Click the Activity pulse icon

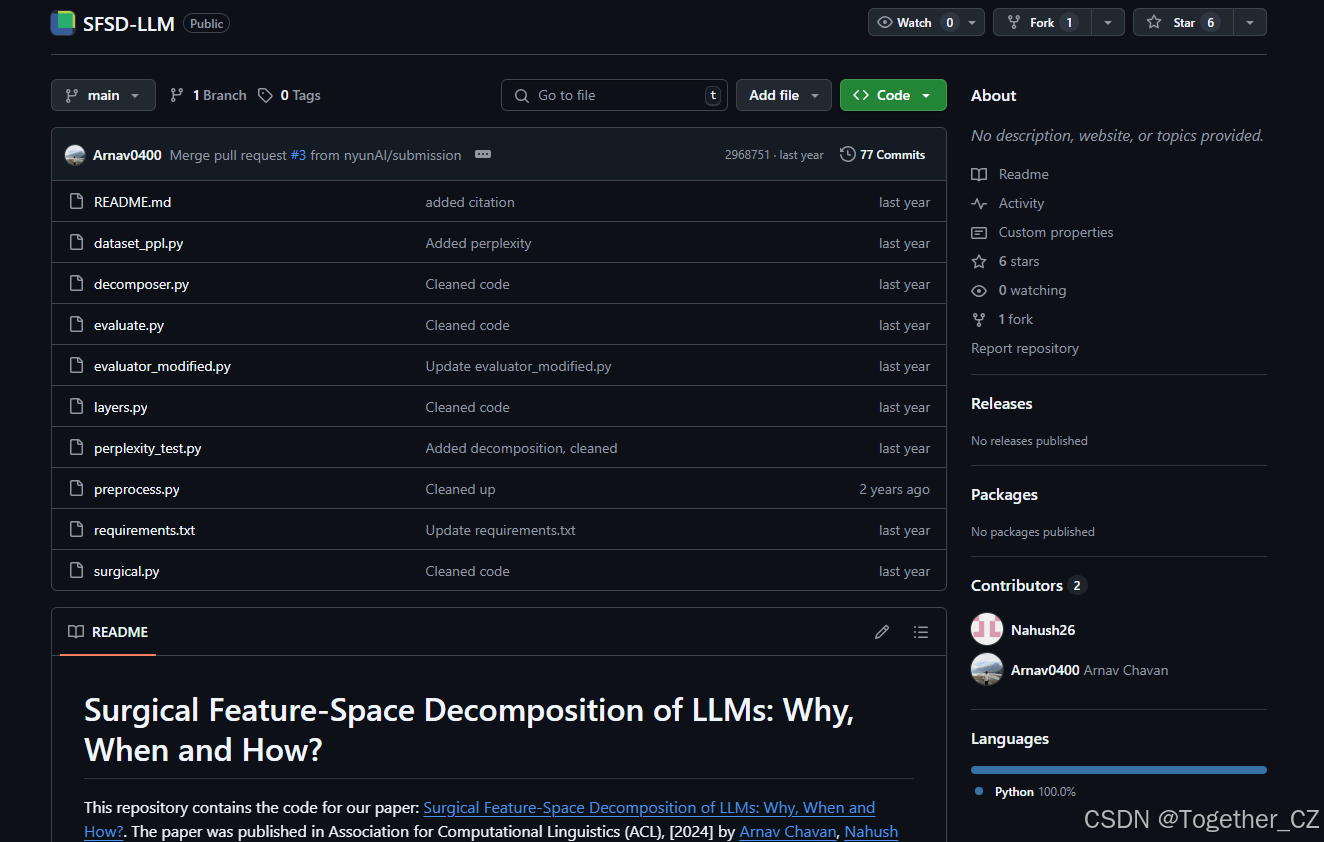[x=978, y=203]
